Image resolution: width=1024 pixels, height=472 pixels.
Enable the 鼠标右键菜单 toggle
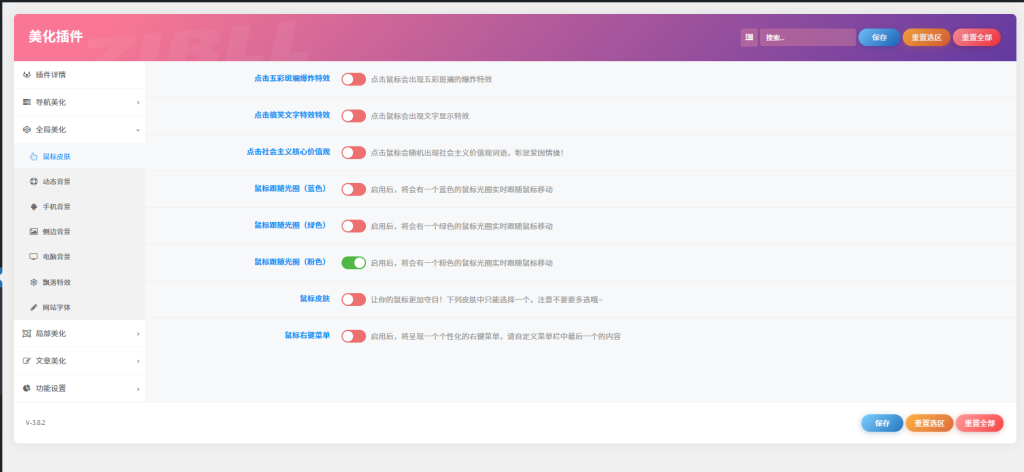(353, 336)
